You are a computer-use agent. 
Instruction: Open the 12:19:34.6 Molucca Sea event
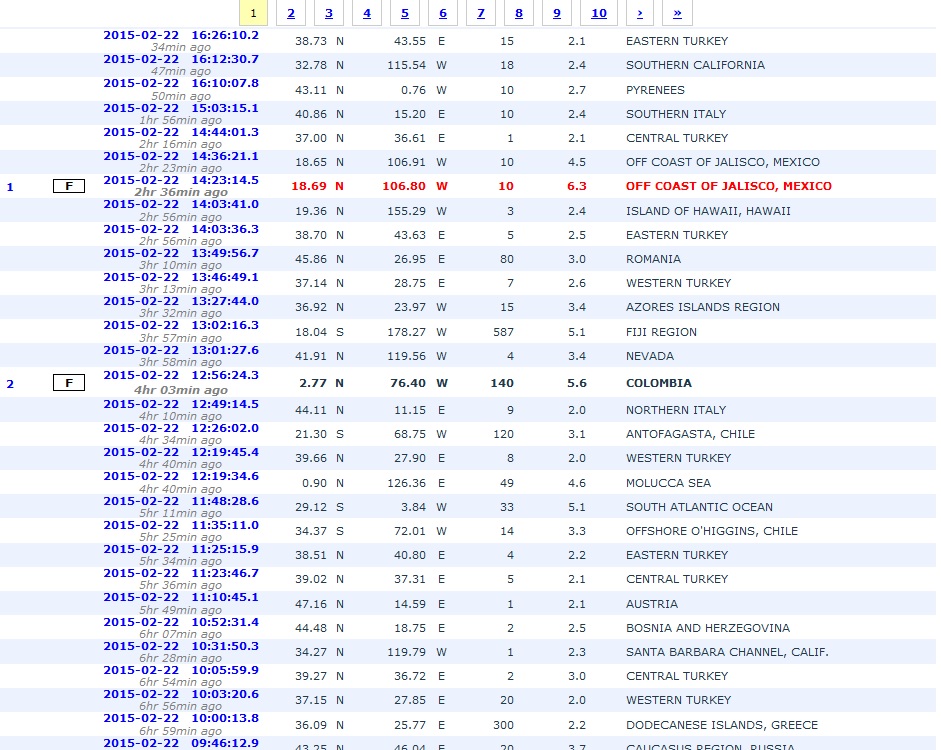181,476
